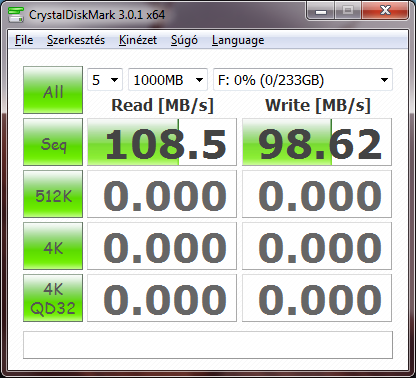Viewport: 416px width, 378px height.
Task: Start the 4K test
Action: (x=53, y=246)
